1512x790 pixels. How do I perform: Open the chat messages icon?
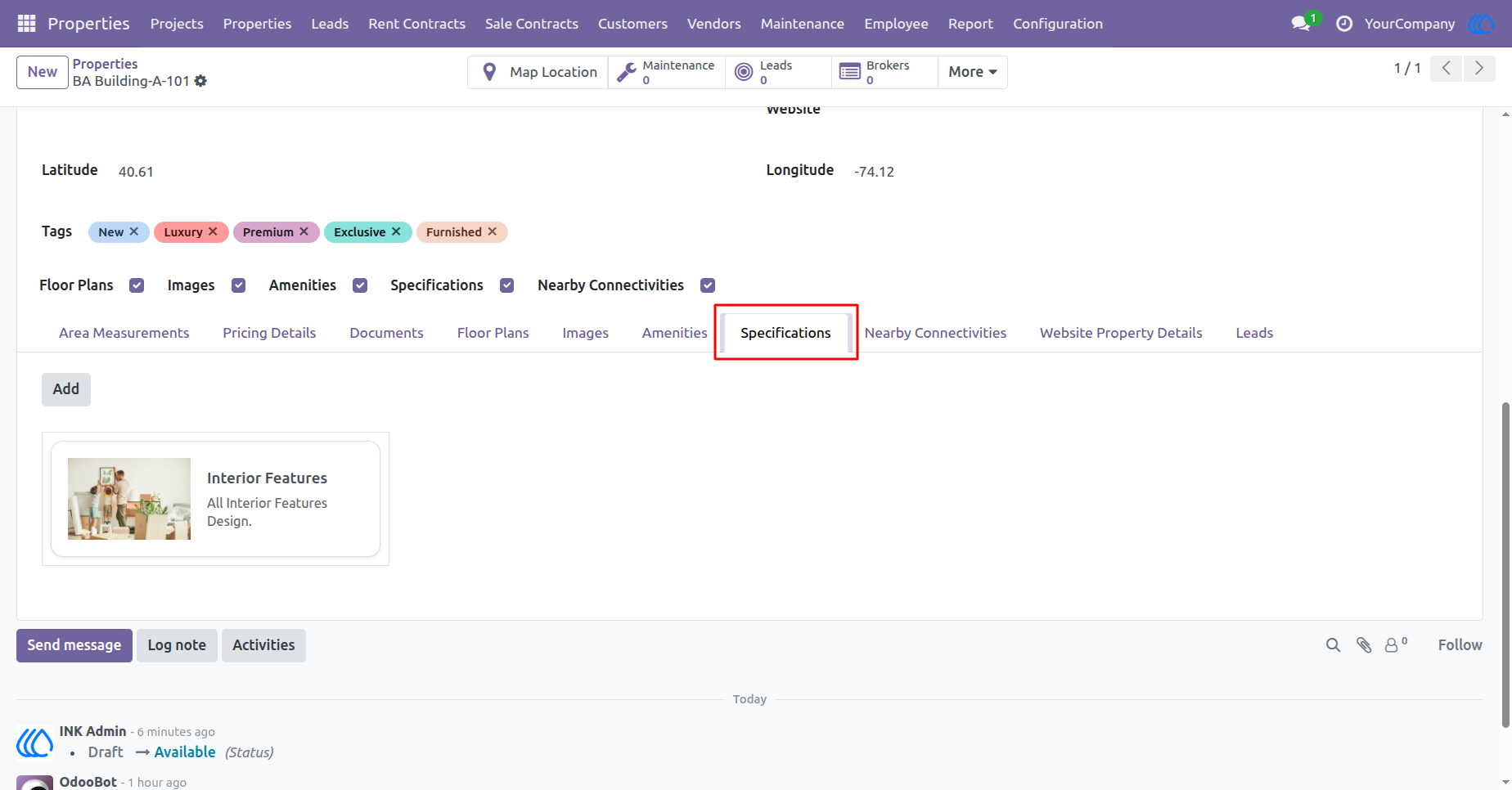click(x=1301, y=24)
